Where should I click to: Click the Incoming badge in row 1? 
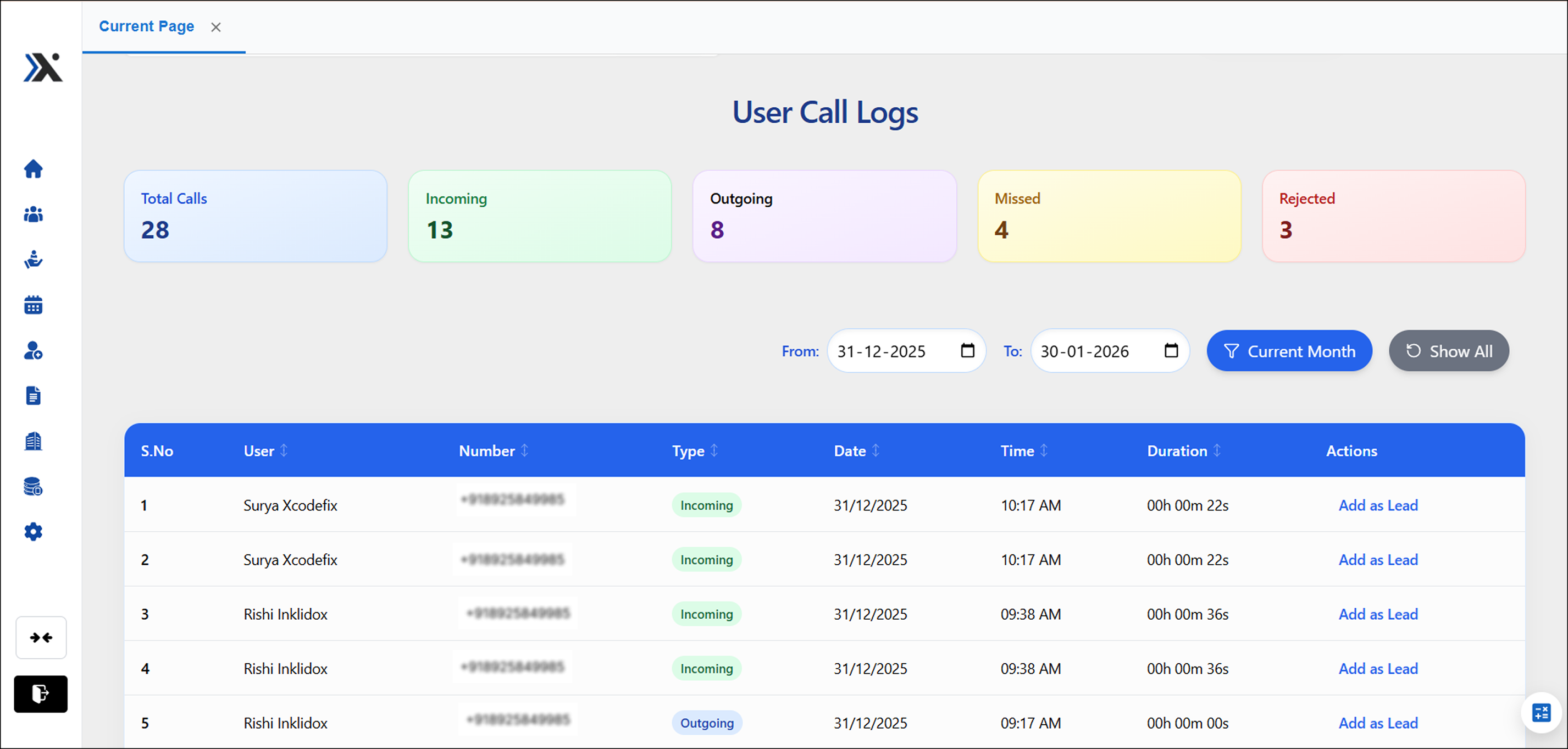(x=707, y=505)
